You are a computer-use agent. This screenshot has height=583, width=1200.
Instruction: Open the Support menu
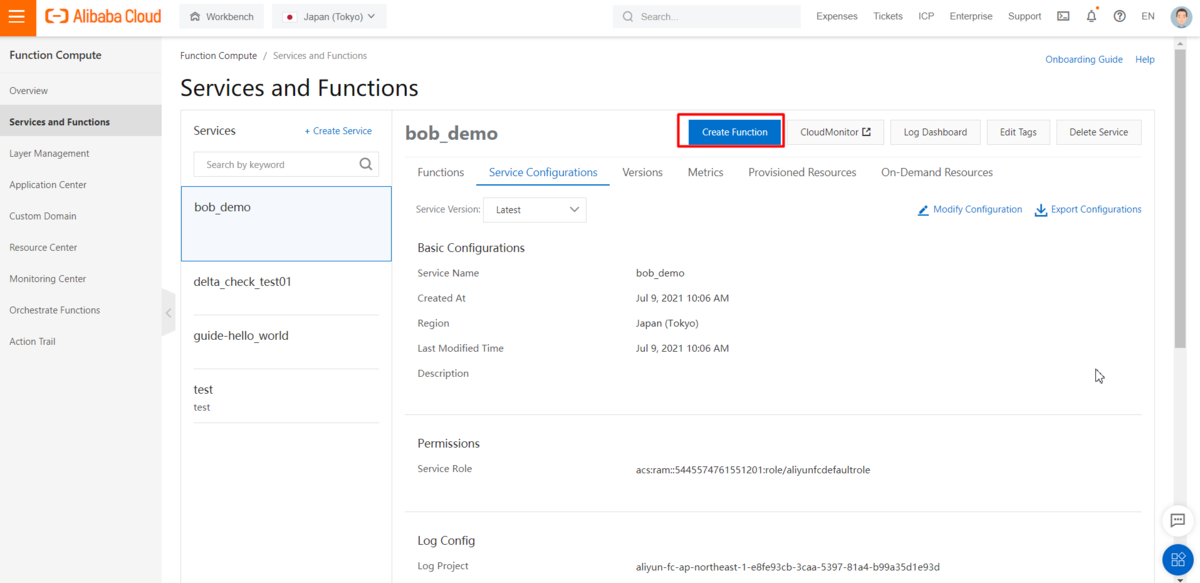1025,16
